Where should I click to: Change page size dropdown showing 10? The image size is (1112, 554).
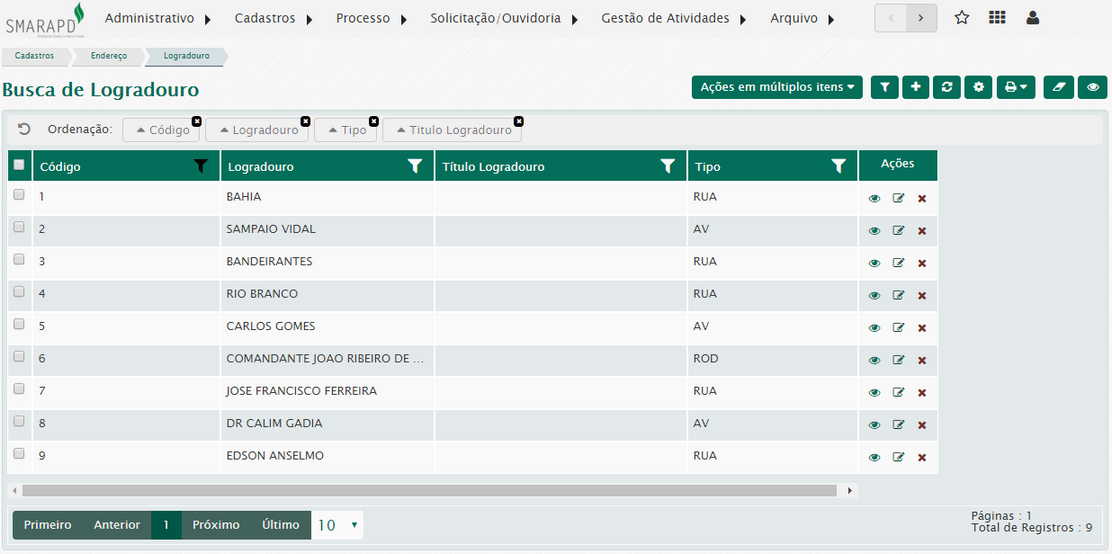pos(338,525)
